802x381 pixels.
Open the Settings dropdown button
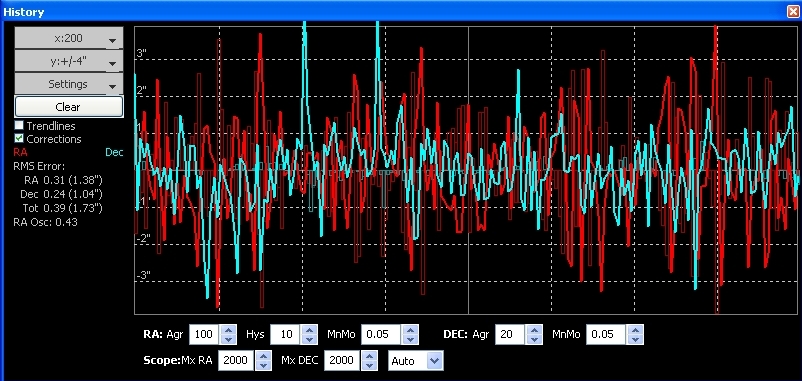(x=69, y=84)
